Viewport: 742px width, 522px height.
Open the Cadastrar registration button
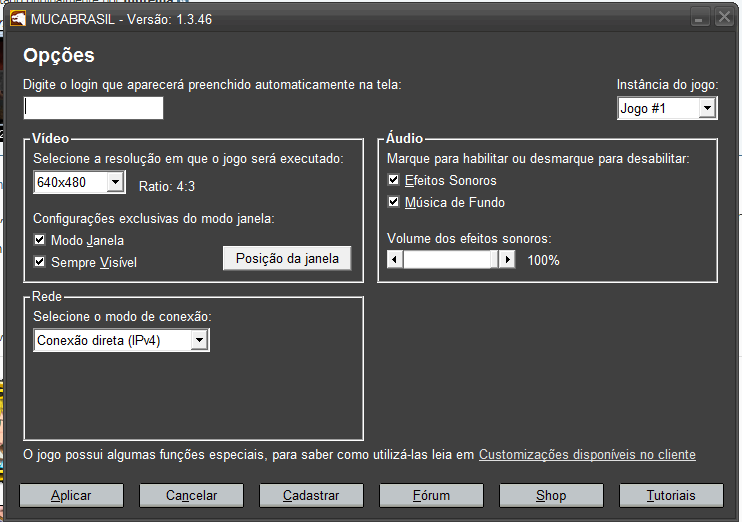tap(311, 496)
